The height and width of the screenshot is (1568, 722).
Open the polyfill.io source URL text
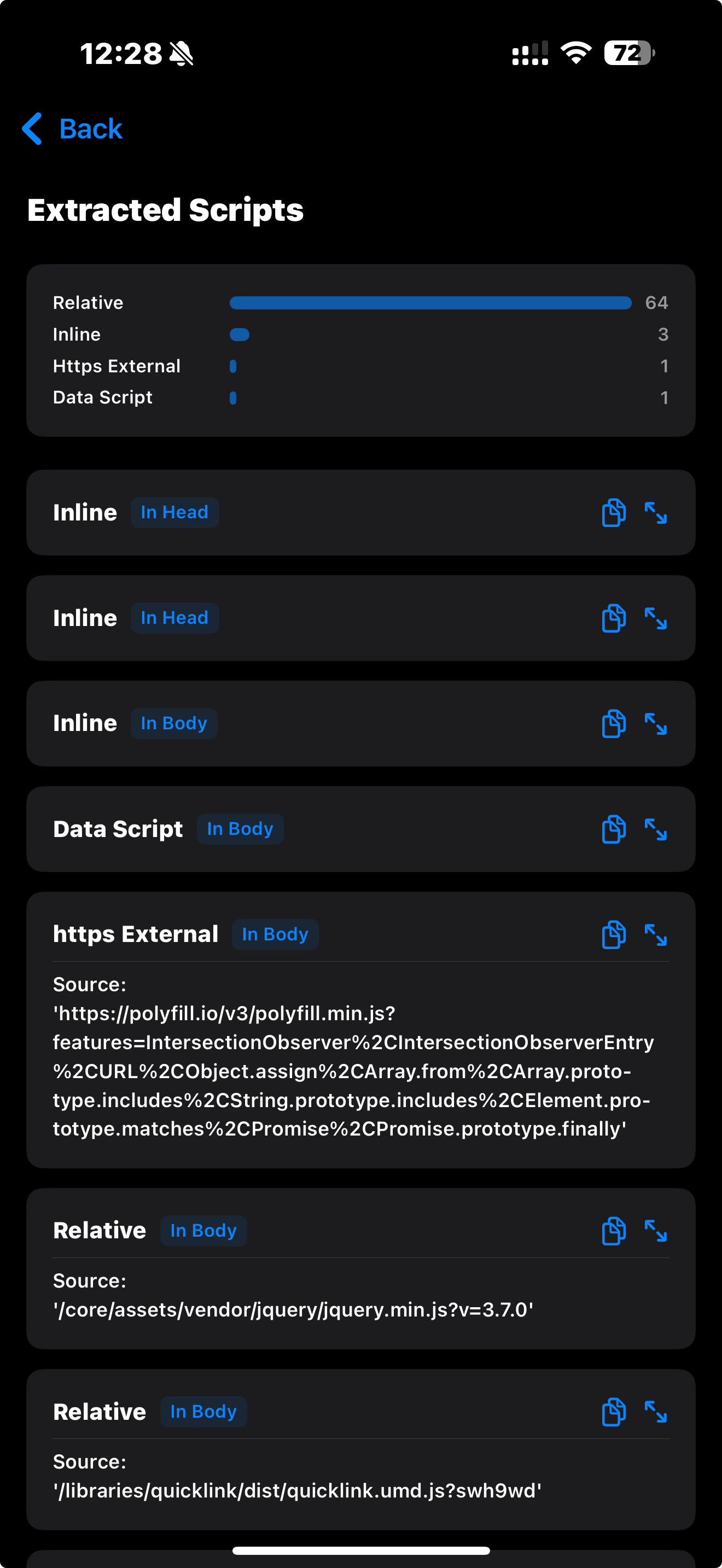click(353, 1070)
